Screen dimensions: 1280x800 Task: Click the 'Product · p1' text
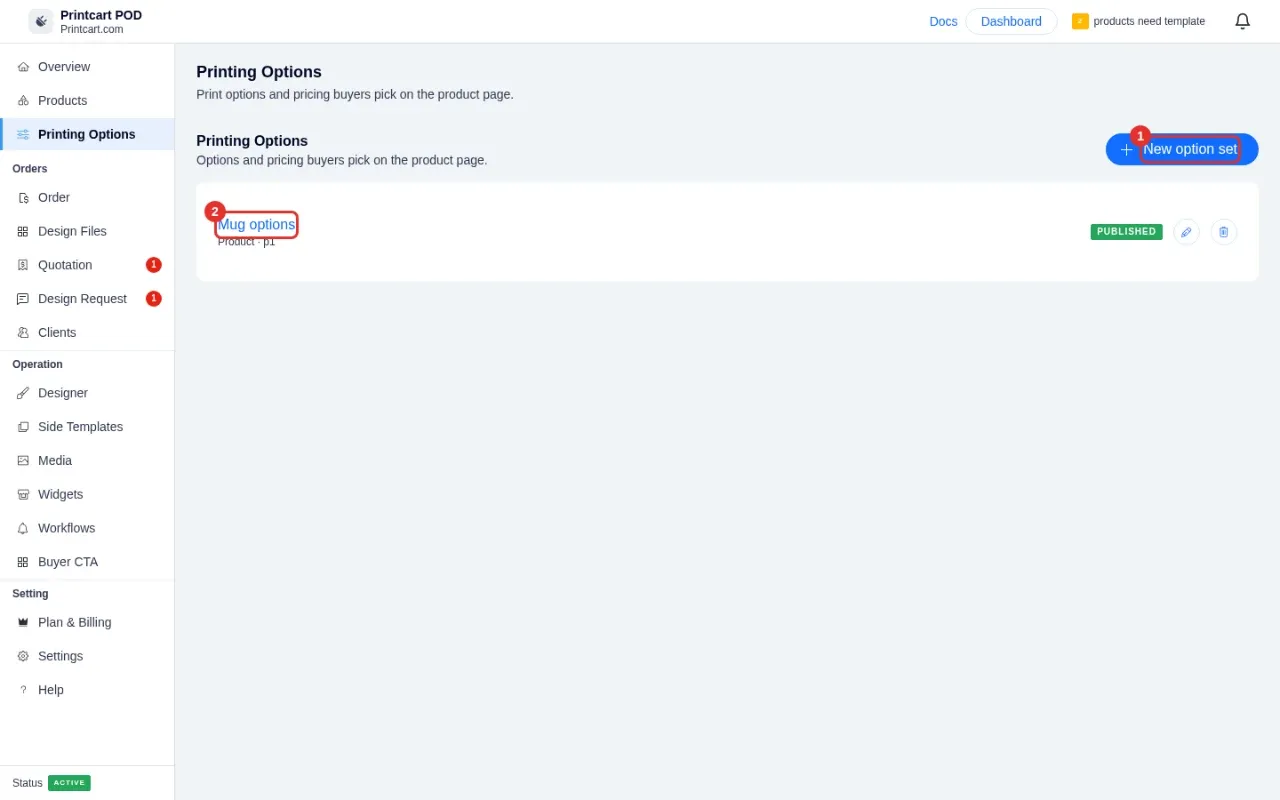point(246,242)
